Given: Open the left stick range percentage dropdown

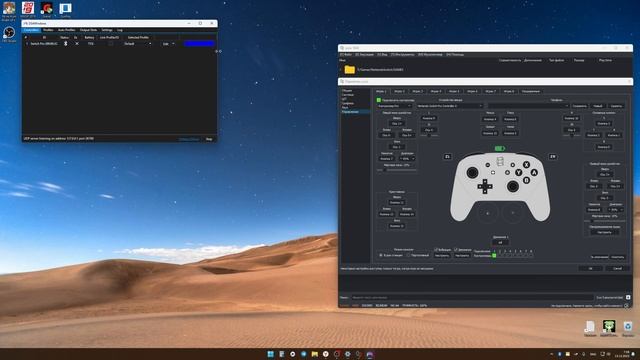Looking at the screenshot, I should (x=407, y=158).
